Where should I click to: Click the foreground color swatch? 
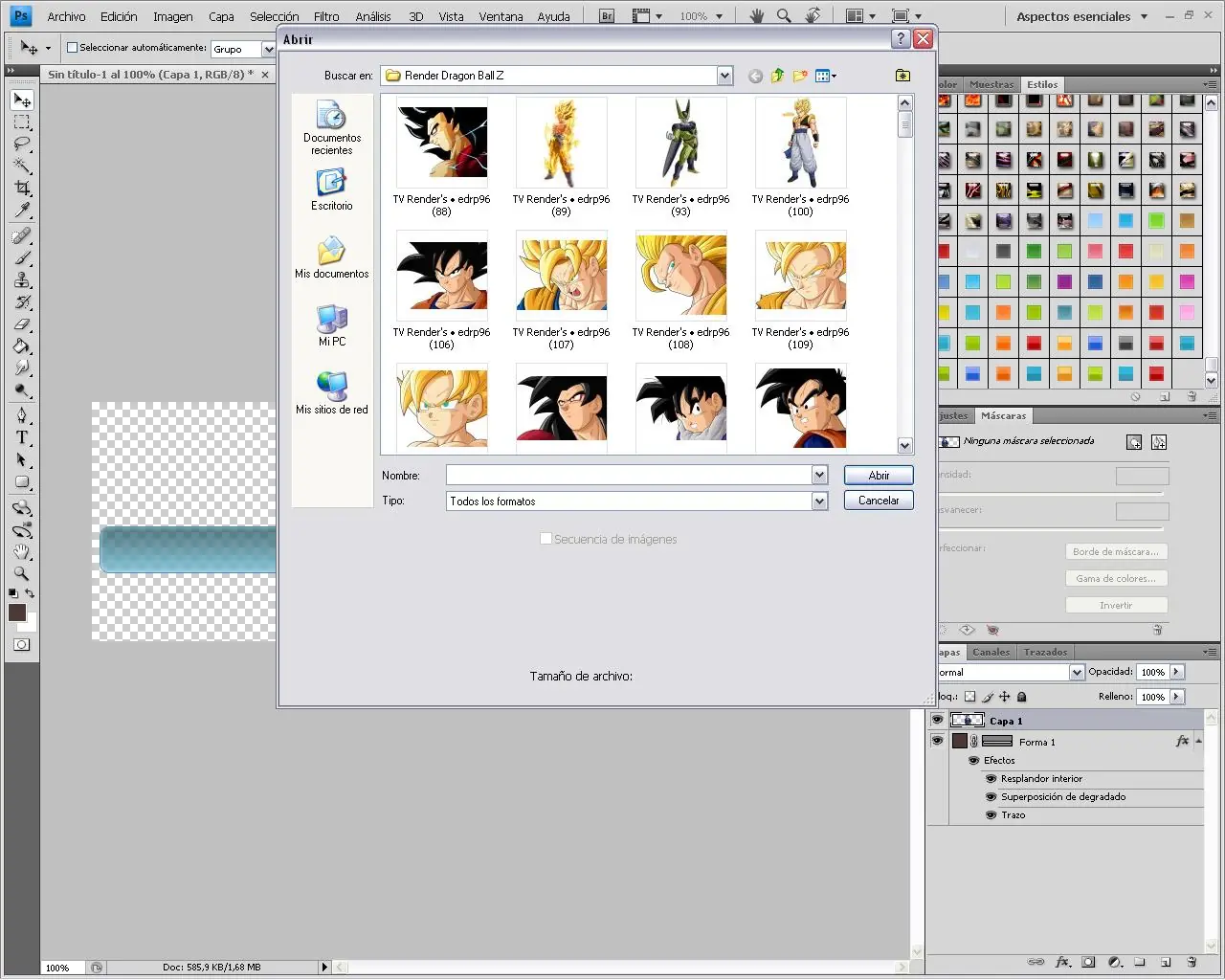click(17, 613)
